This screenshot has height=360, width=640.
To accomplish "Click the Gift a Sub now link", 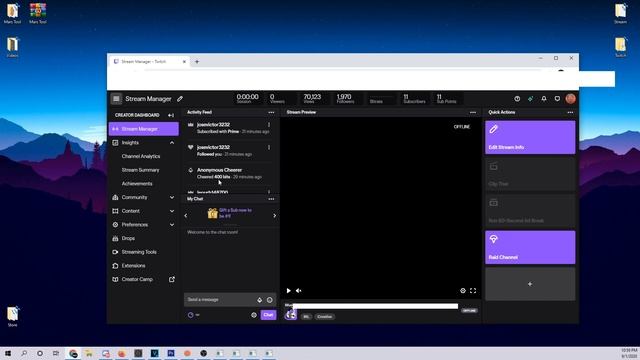I will pos(236,213).
